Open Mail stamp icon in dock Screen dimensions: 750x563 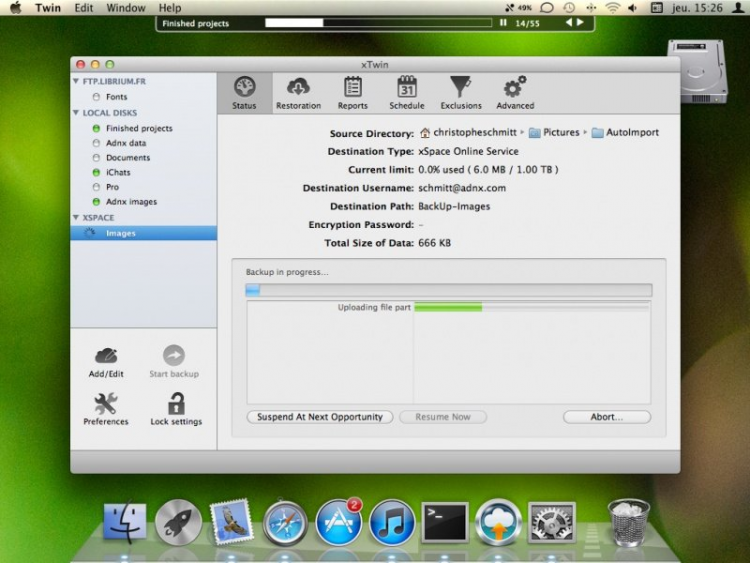tap(232, 522)
